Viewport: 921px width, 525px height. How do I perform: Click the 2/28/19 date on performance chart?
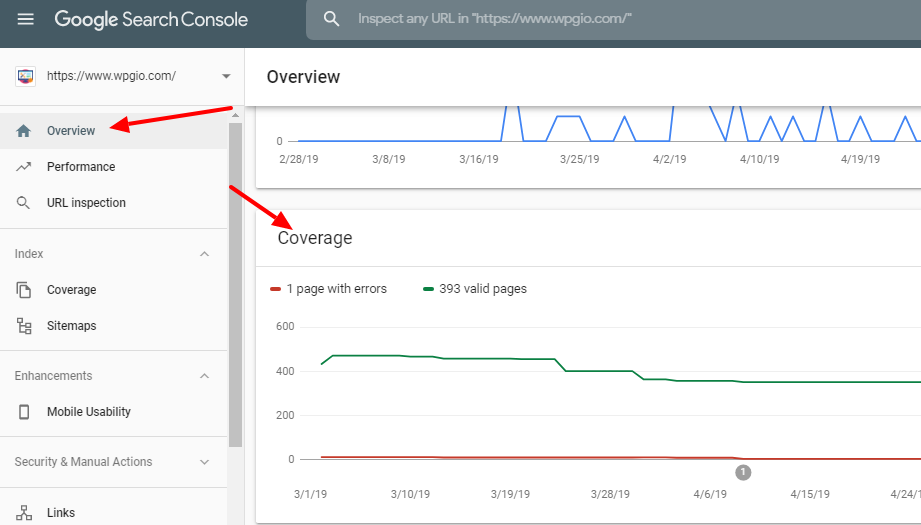click(298, 159)
